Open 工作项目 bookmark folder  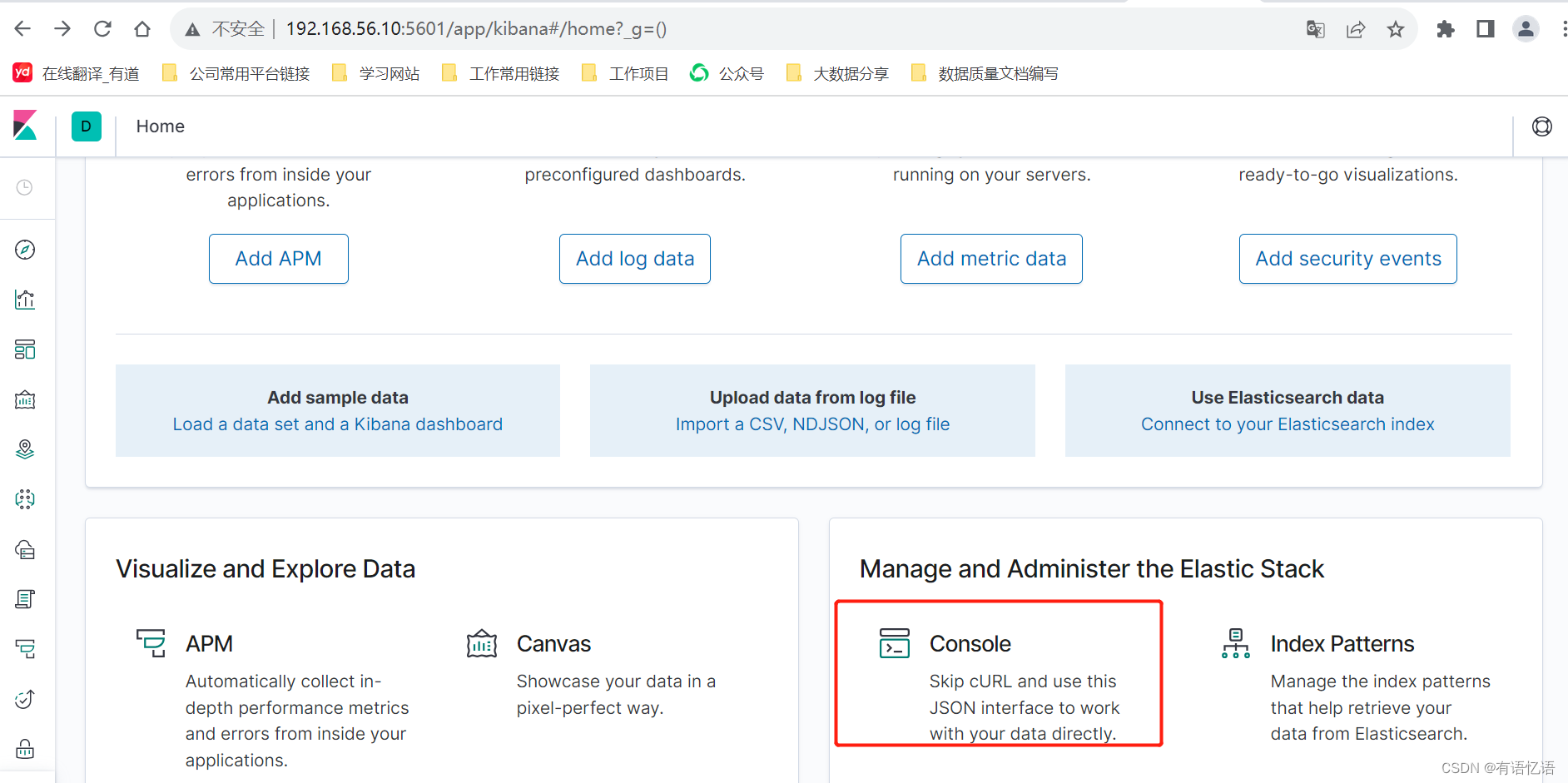[x=625, y=73]
